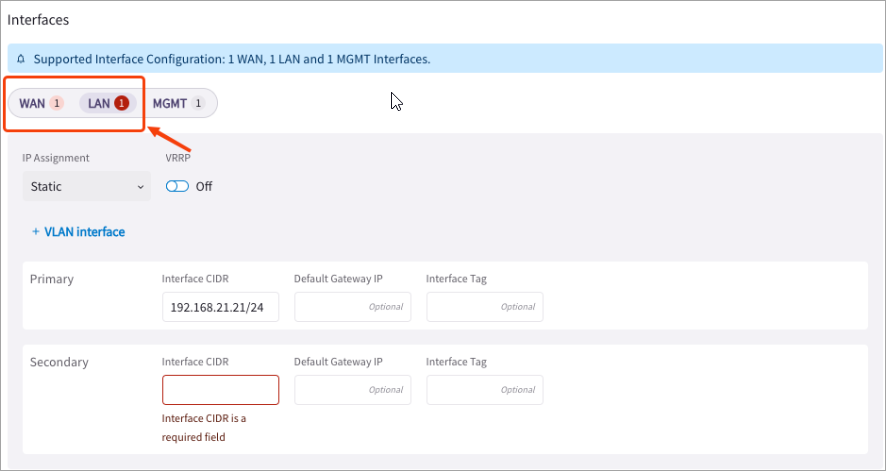886x471 pixels.
Task: Click the Primary Interface CIDR field
Action: coord(220,307)
